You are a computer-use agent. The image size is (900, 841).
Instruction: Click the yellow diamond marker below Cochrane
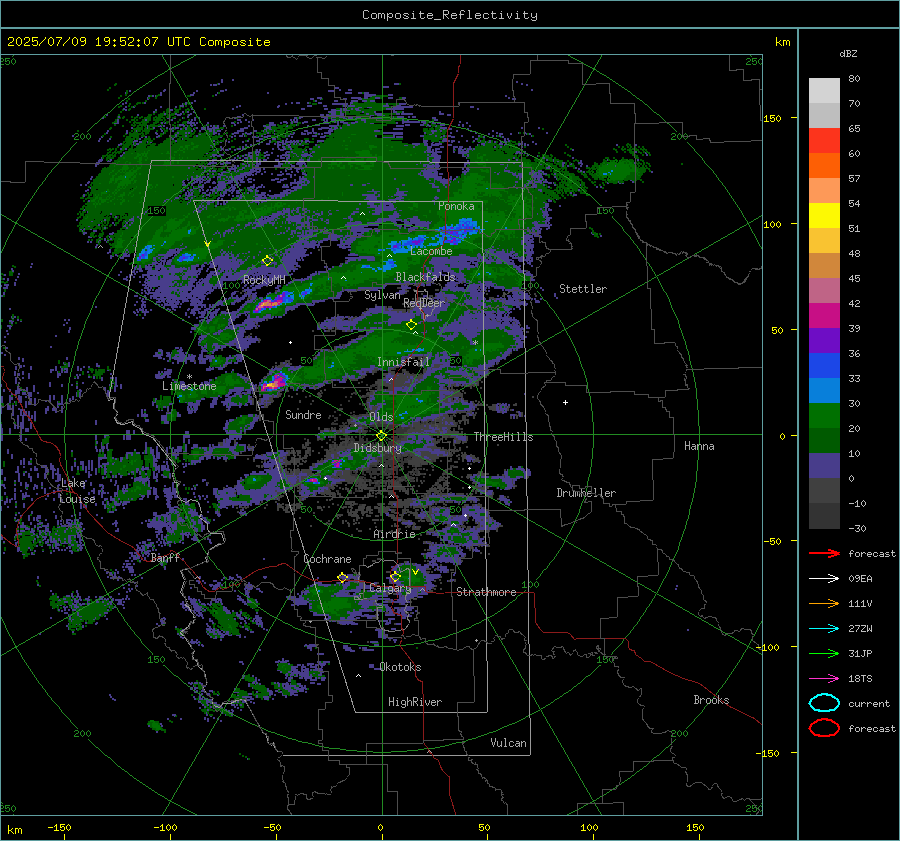[x=342, y=577]
